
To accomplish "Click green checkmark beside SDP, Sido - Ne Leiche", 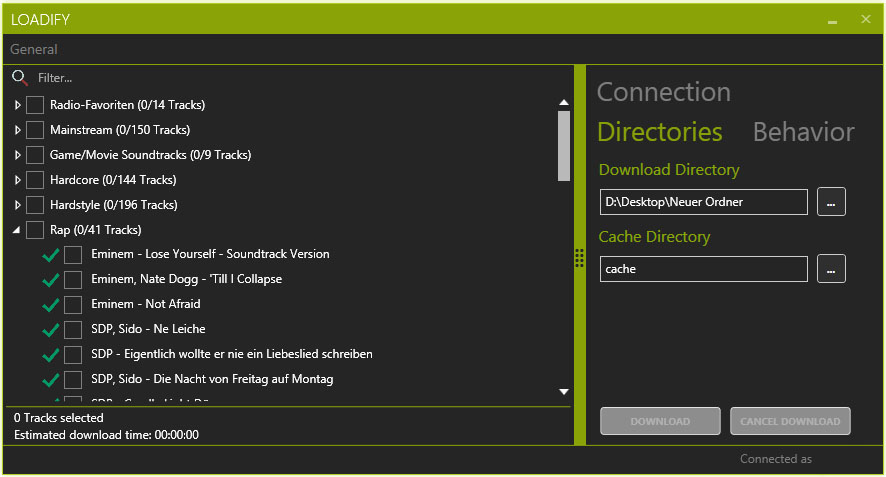I will point(51,329).
